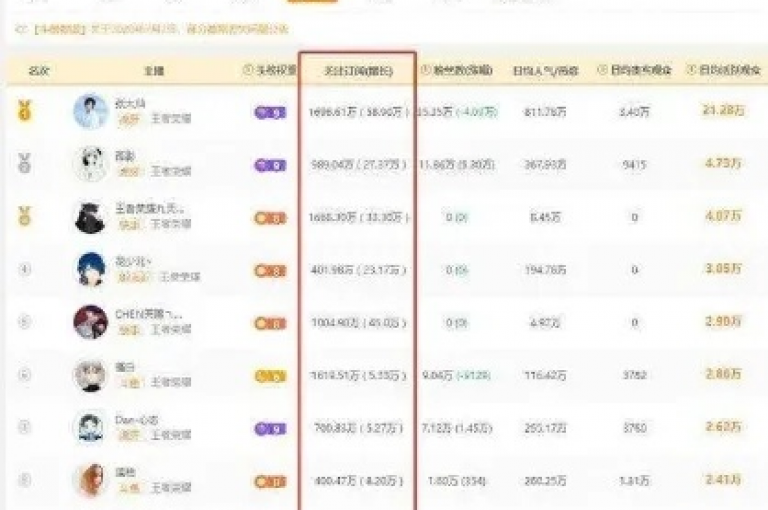Click the info icon beside the fan count column header
The height and width of the screenshot is (510, 768).
(x=425, y=70)
